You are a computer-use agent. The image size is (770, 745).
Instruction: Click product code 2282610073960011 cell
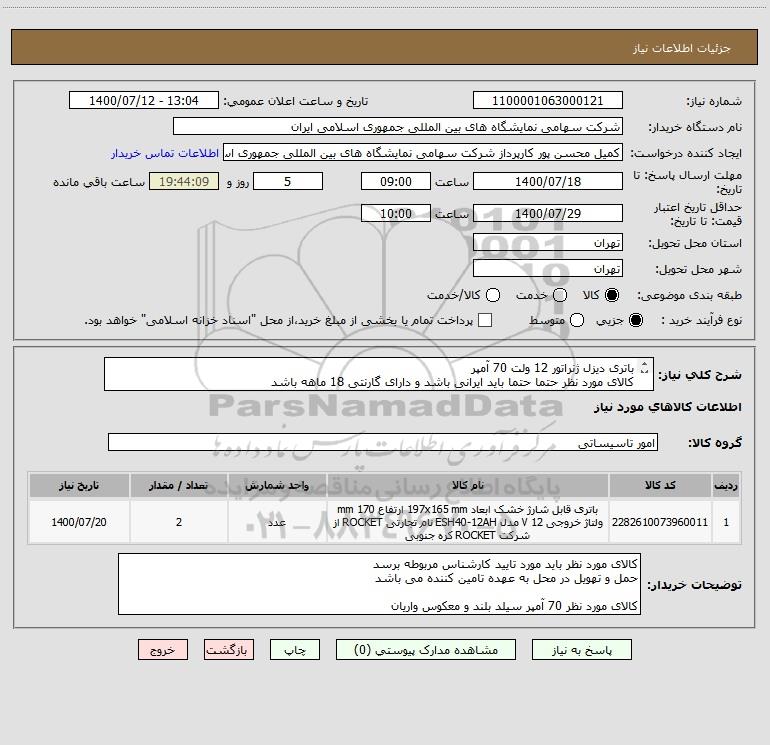[660, 522]
